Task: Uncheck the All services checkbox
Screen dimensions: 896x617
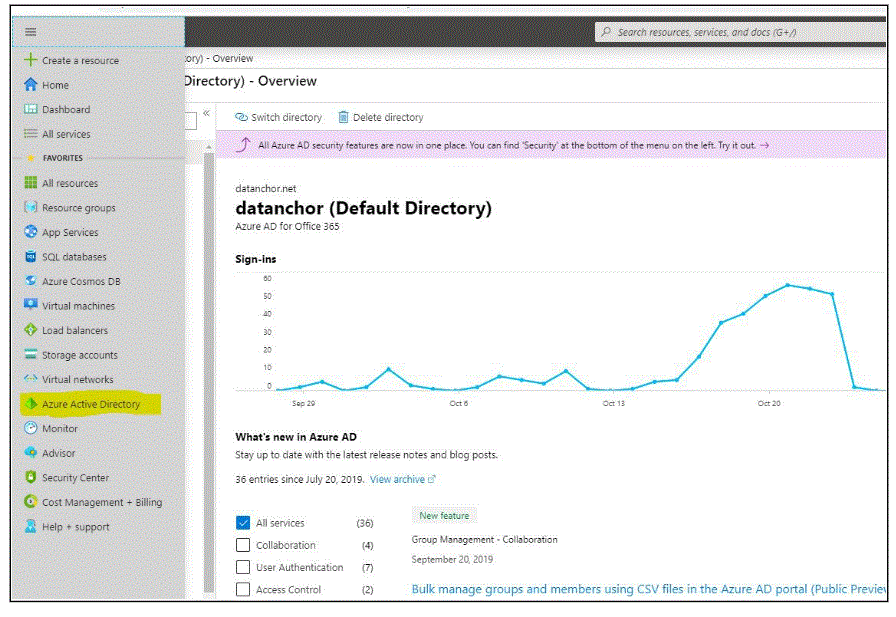Action: pos(243,523)
